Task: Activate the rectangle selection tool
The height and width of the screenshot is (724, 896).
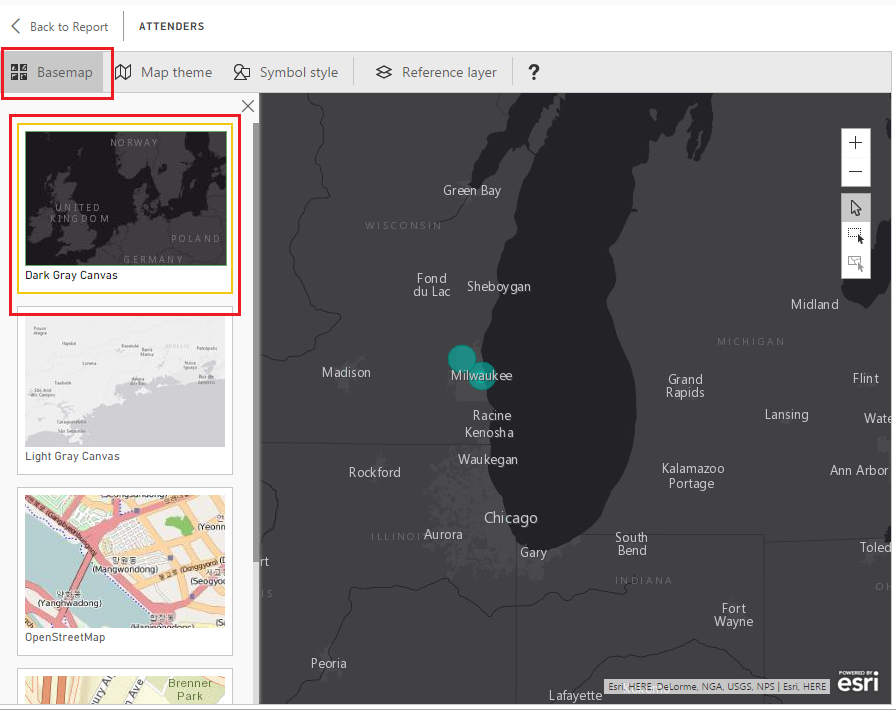Action: 855,235
